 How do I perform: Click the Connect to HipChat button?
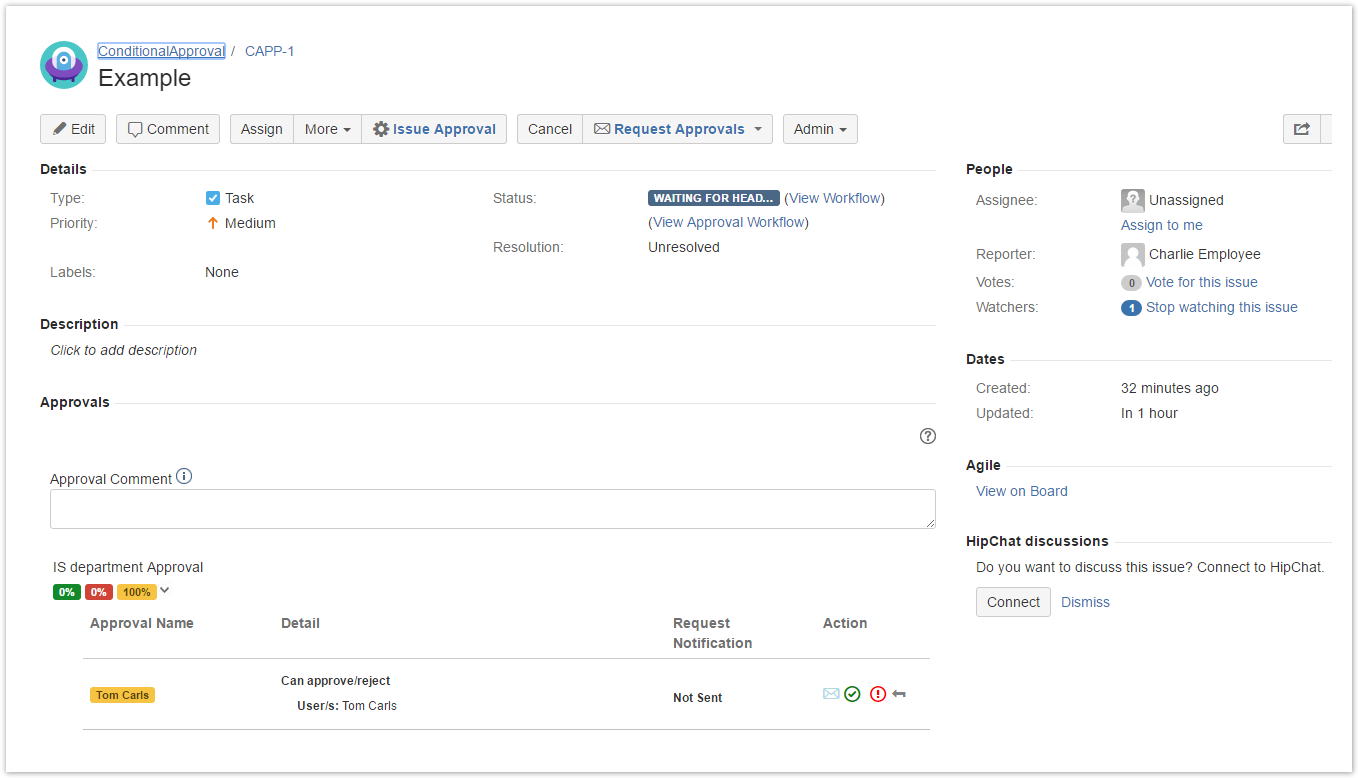(1013, 602)
